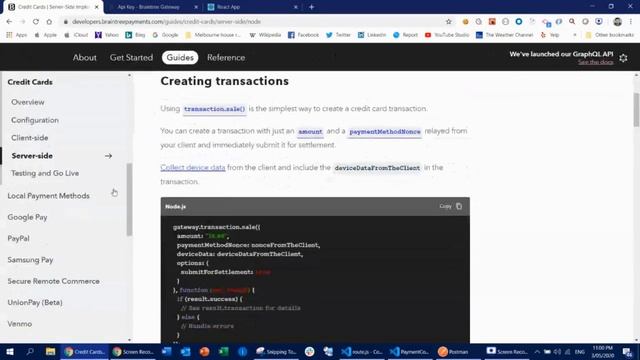This screenshot has width=640, height=360.
Task: Open the Chrome three-dot menu
Action: (631, 22)
